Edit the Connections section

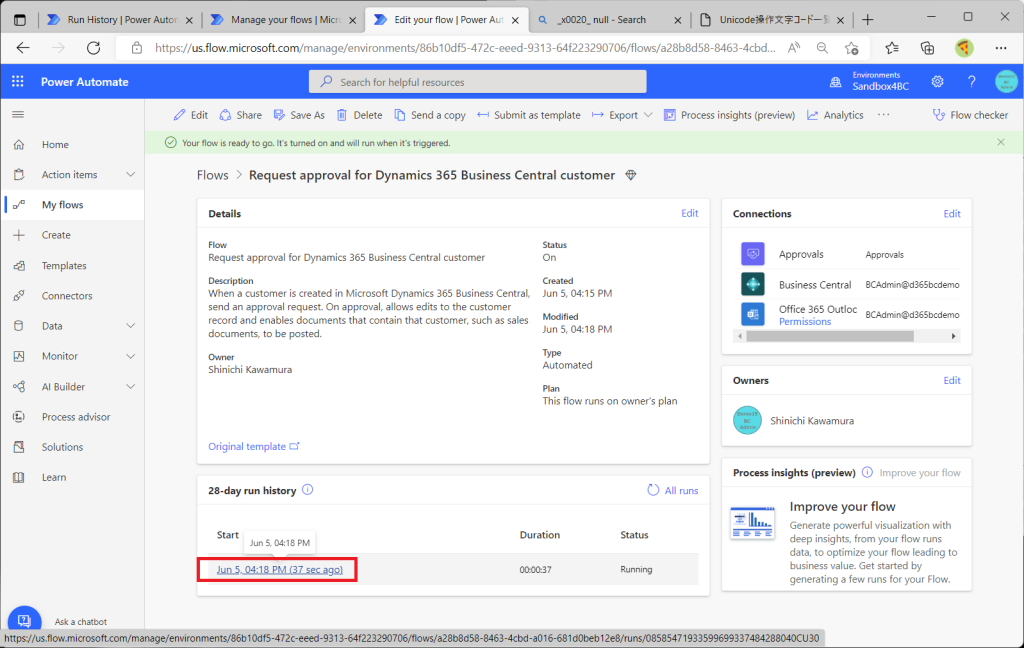pos(952,214)
